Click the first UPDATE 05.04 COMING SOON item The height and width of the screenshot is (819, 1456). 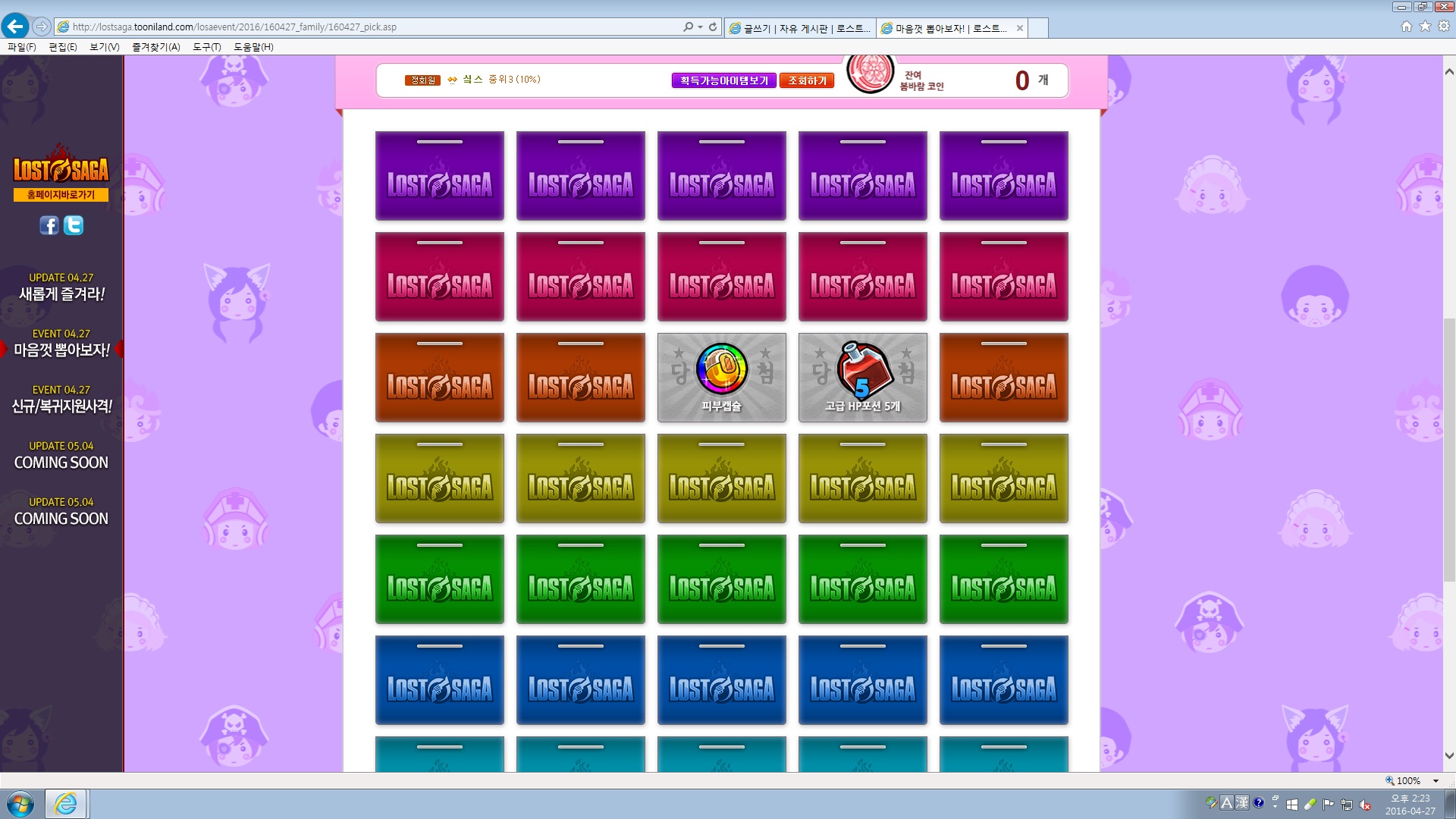(61, 455)
